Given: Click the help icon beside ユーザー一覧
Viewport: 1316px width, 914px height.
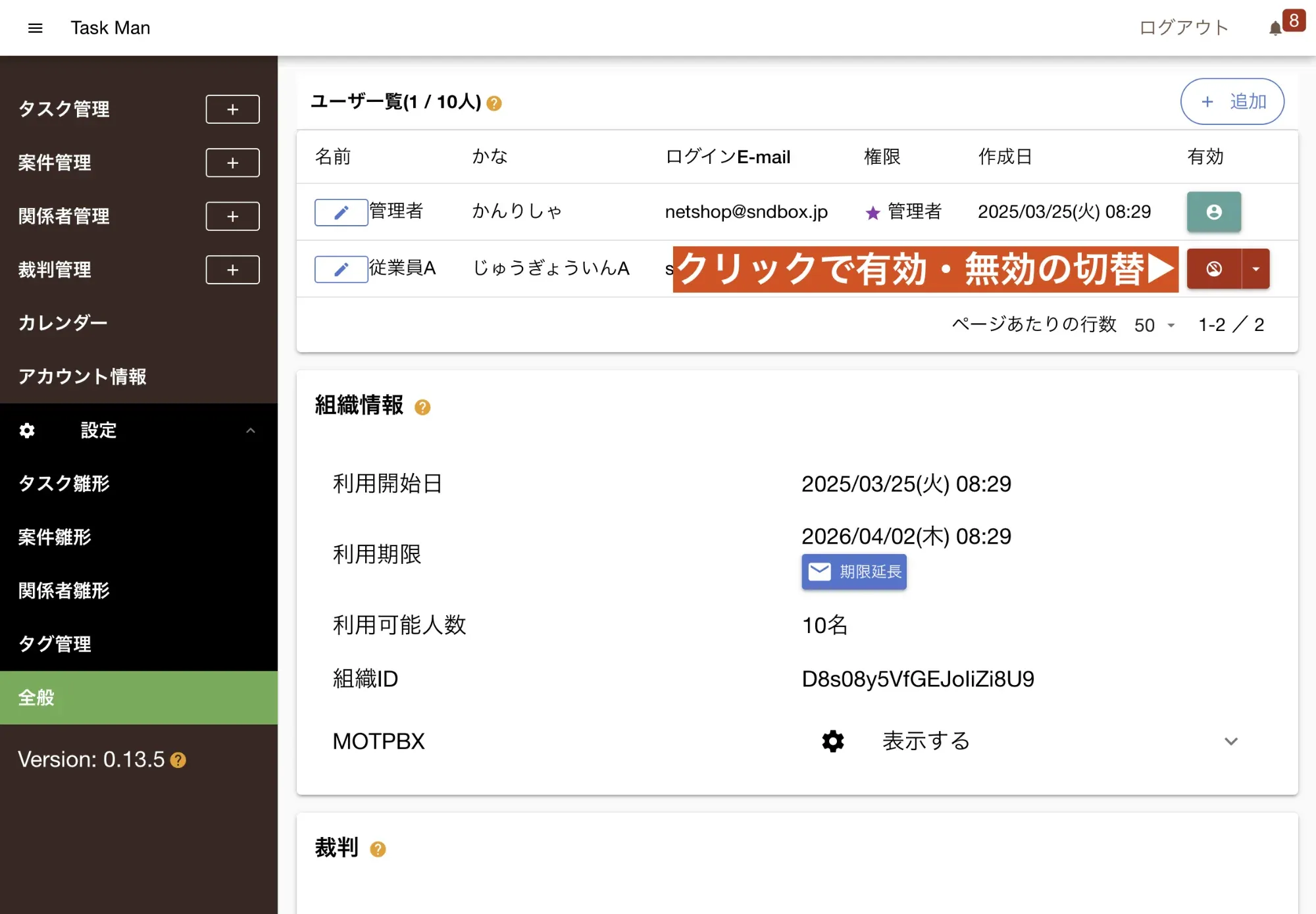Looking at the screenshot, I should [494, 103].
